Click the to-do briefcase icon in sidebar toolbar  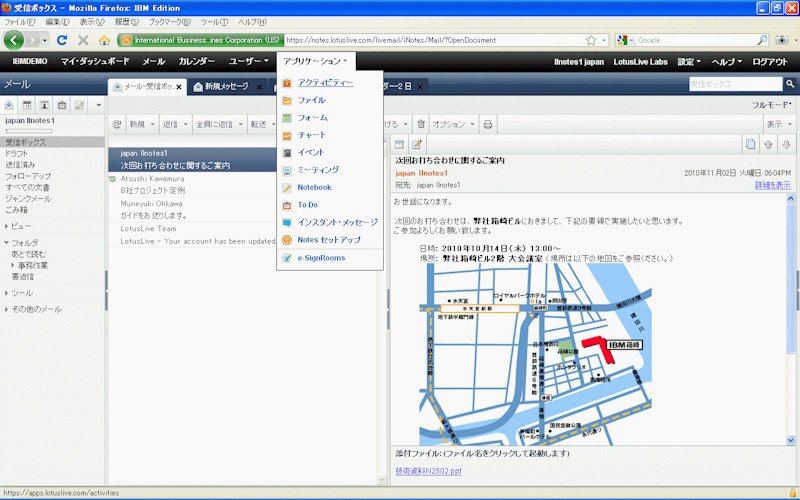pos(62,105)
